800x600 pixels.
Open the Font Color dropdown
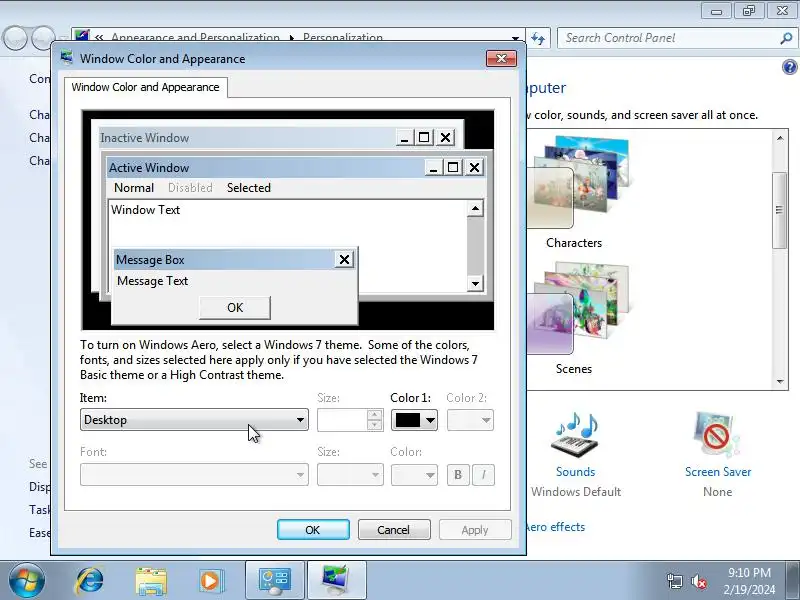[x=414, y=475]
